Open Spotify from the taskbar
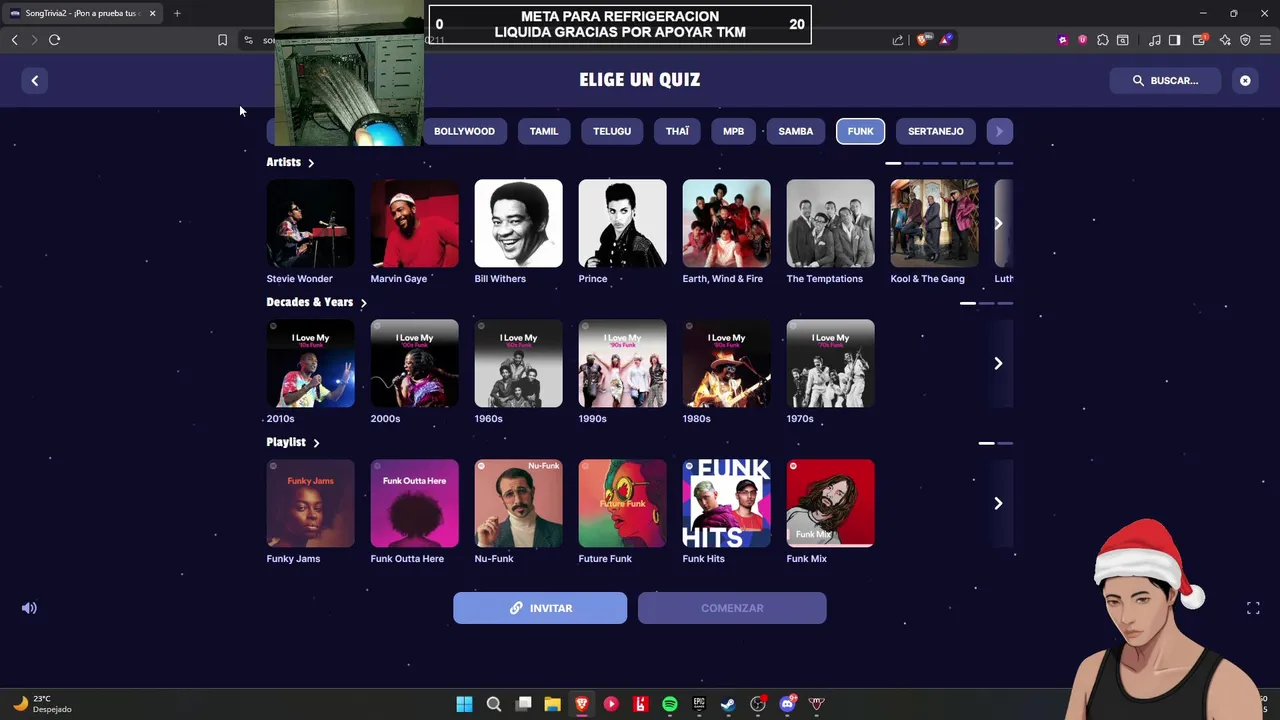The image size is (1280, 720). click(x=670, y=704)
